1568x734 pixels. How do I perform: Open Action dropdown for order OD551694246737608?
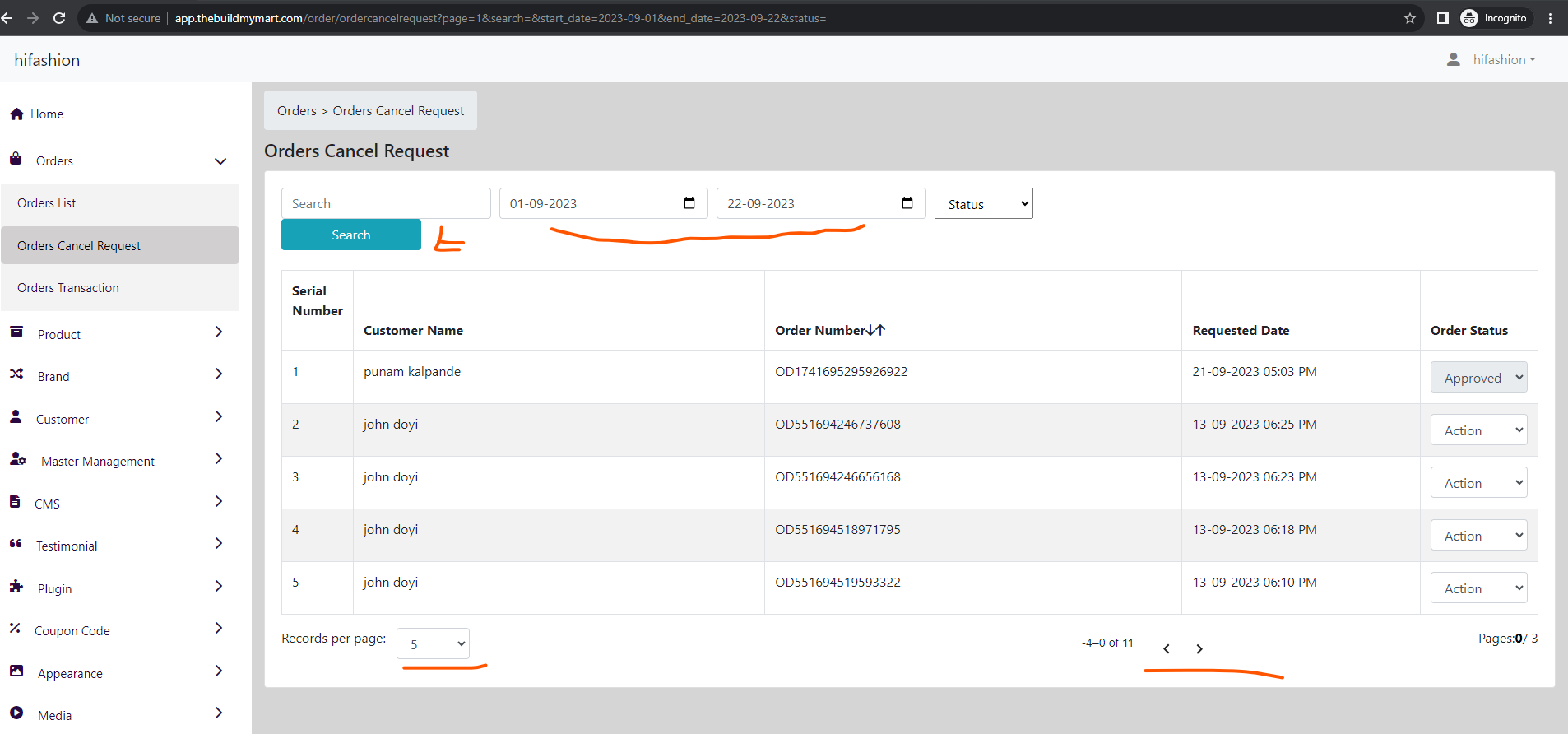coord(1478,430)
